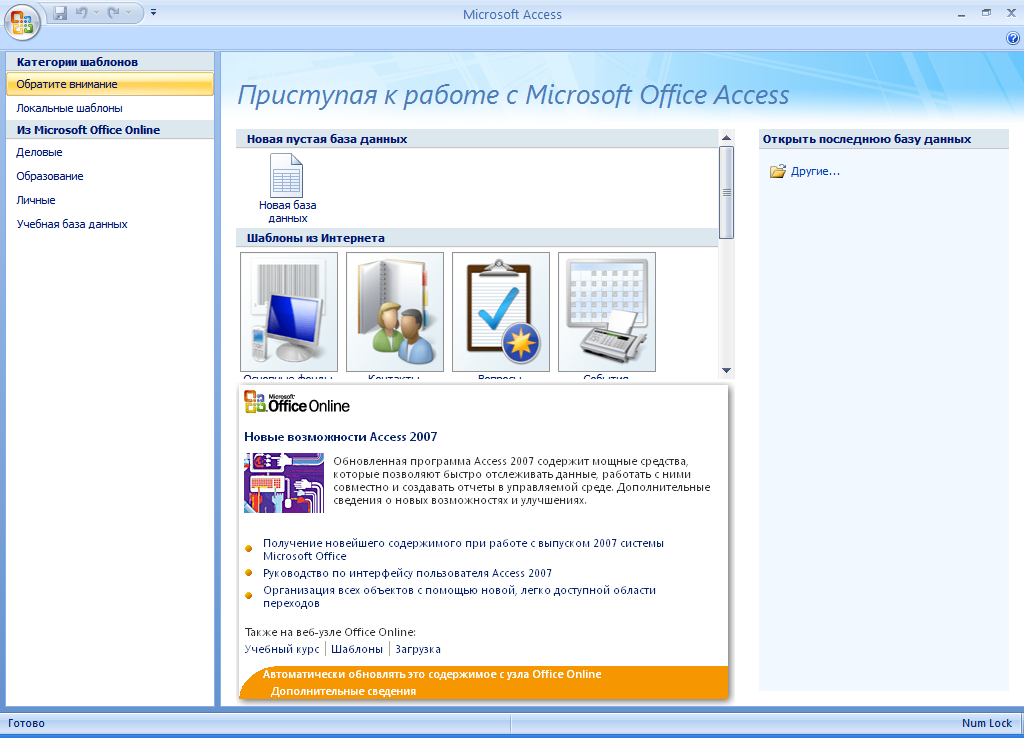Follow the Шаблоны link under Office Online
Screen dimensions: 1024x738
357,649
